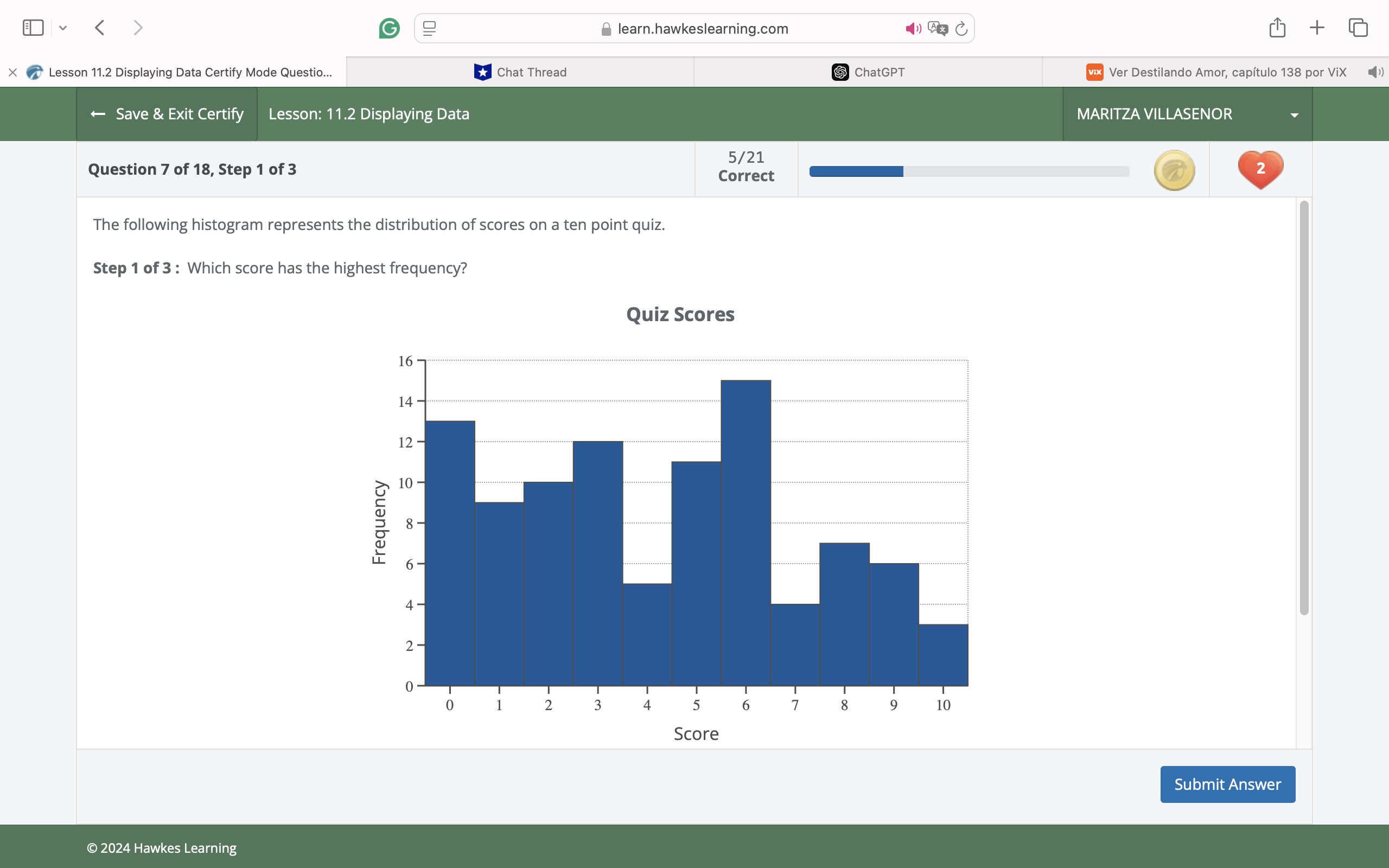Click the red heart lives icon
Image resolution: width=1389 pixels, height=868 pixels.
click(1260, 169)
